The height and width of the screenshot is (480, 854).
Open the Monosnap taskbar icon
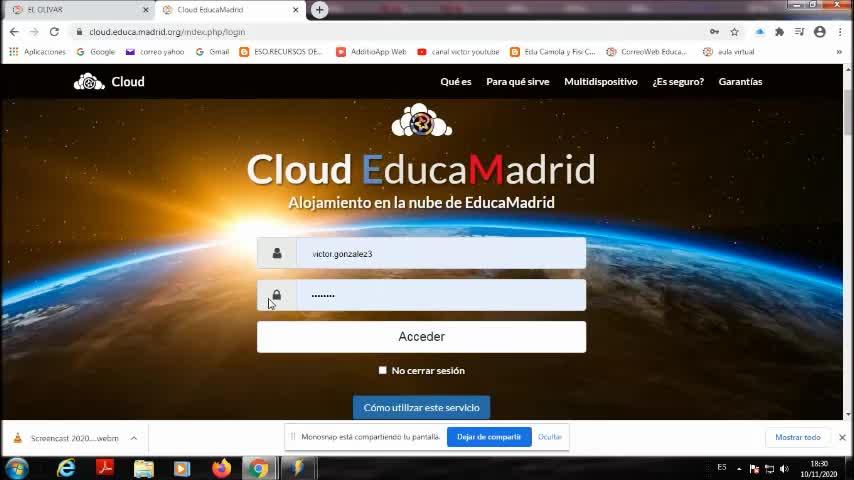click(x=297, y=469)
